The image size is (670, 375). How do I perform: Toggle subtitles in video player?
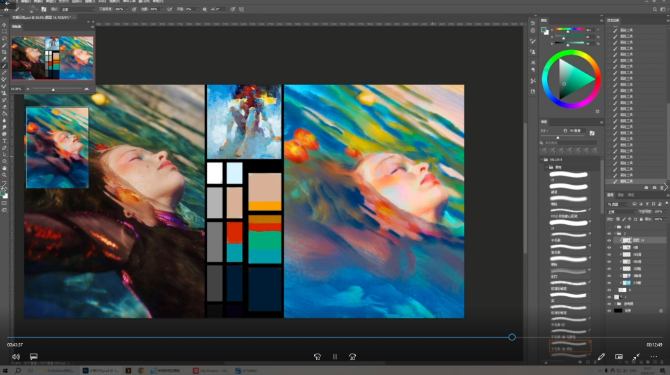(34, 357)
